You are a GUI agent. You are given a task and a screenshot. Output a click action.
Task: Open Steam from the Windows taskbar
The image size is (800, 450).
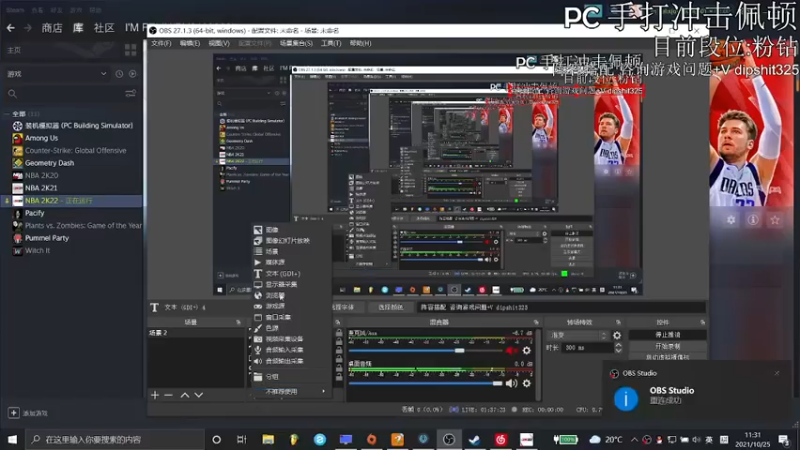click(474, 439)
